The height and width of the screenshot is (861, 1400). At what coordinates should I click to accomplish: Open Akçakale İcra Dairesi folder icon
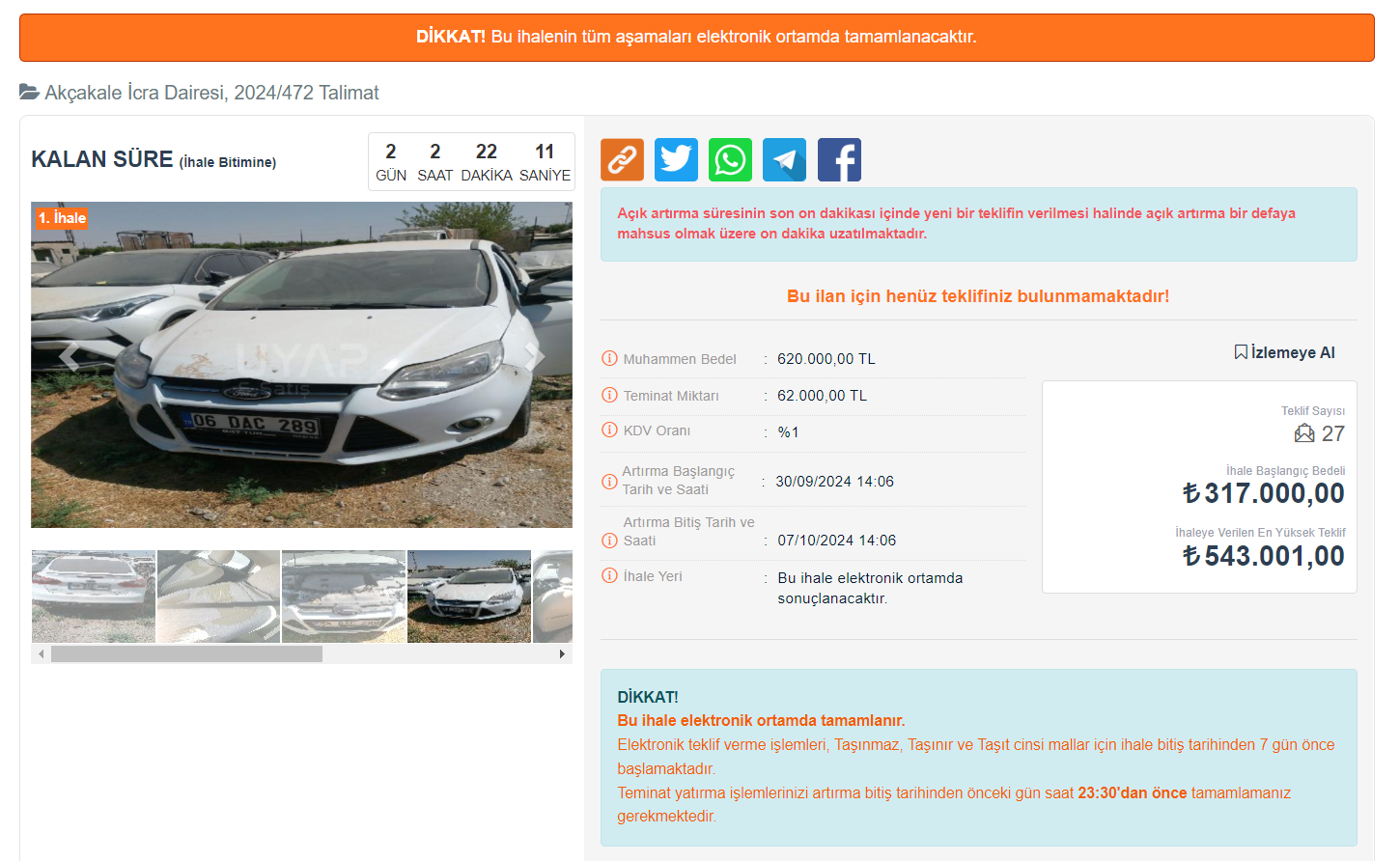pyautogui.click(x=29, y=93)
